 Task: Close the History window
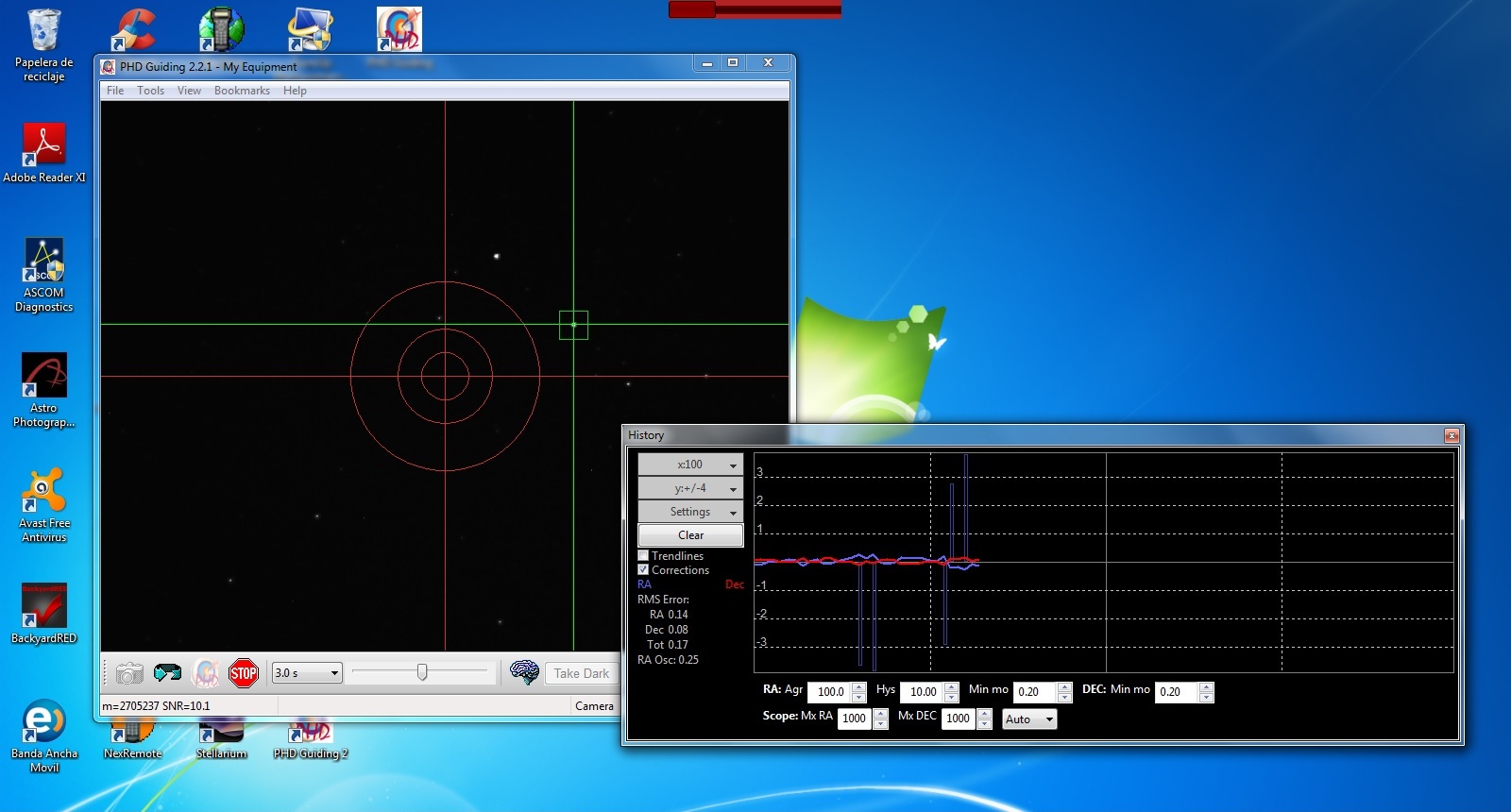[x=1452, y=435]
